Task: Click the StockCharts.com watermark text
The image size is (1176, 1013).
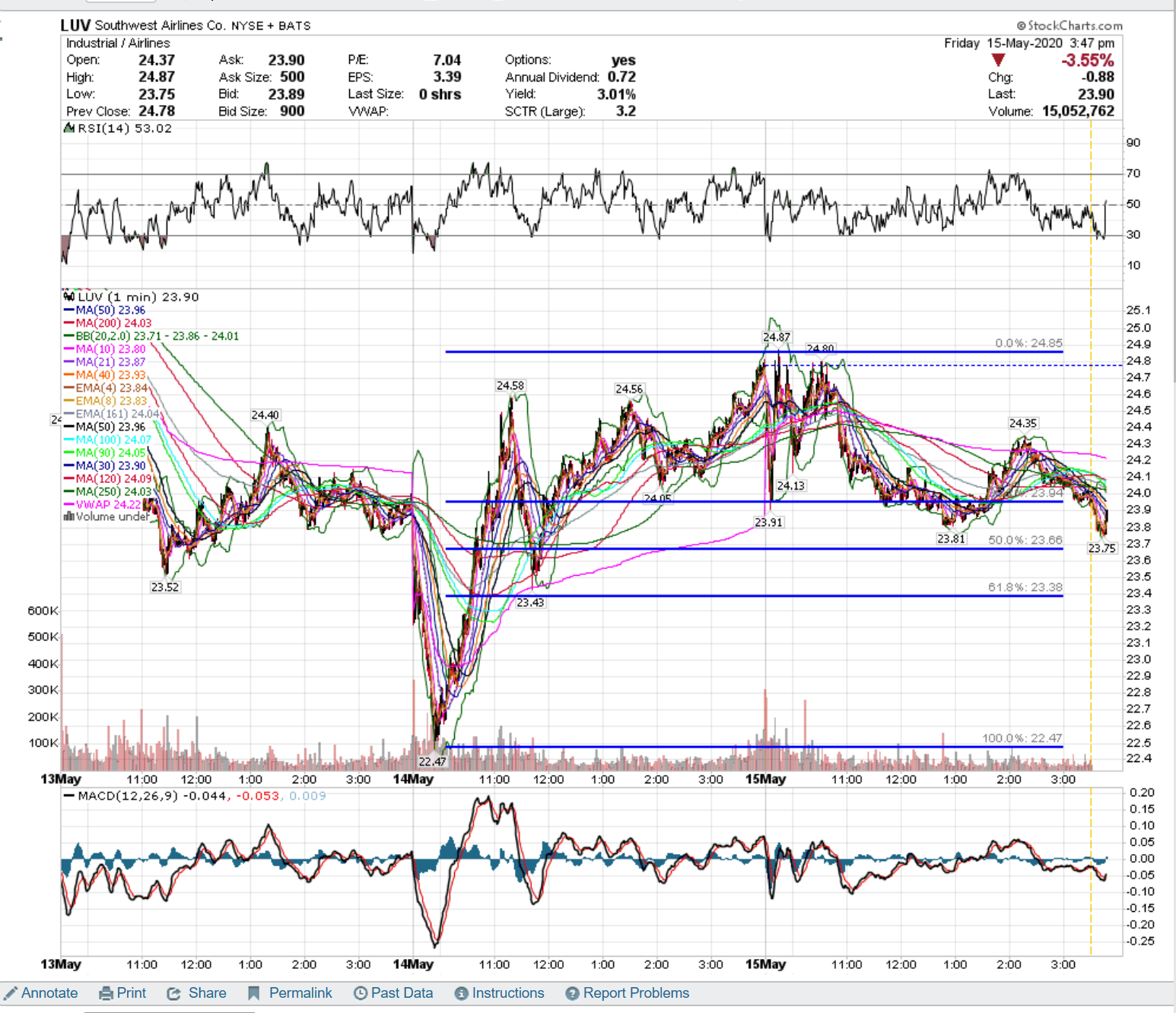Action: click(x=1074, y=26)
